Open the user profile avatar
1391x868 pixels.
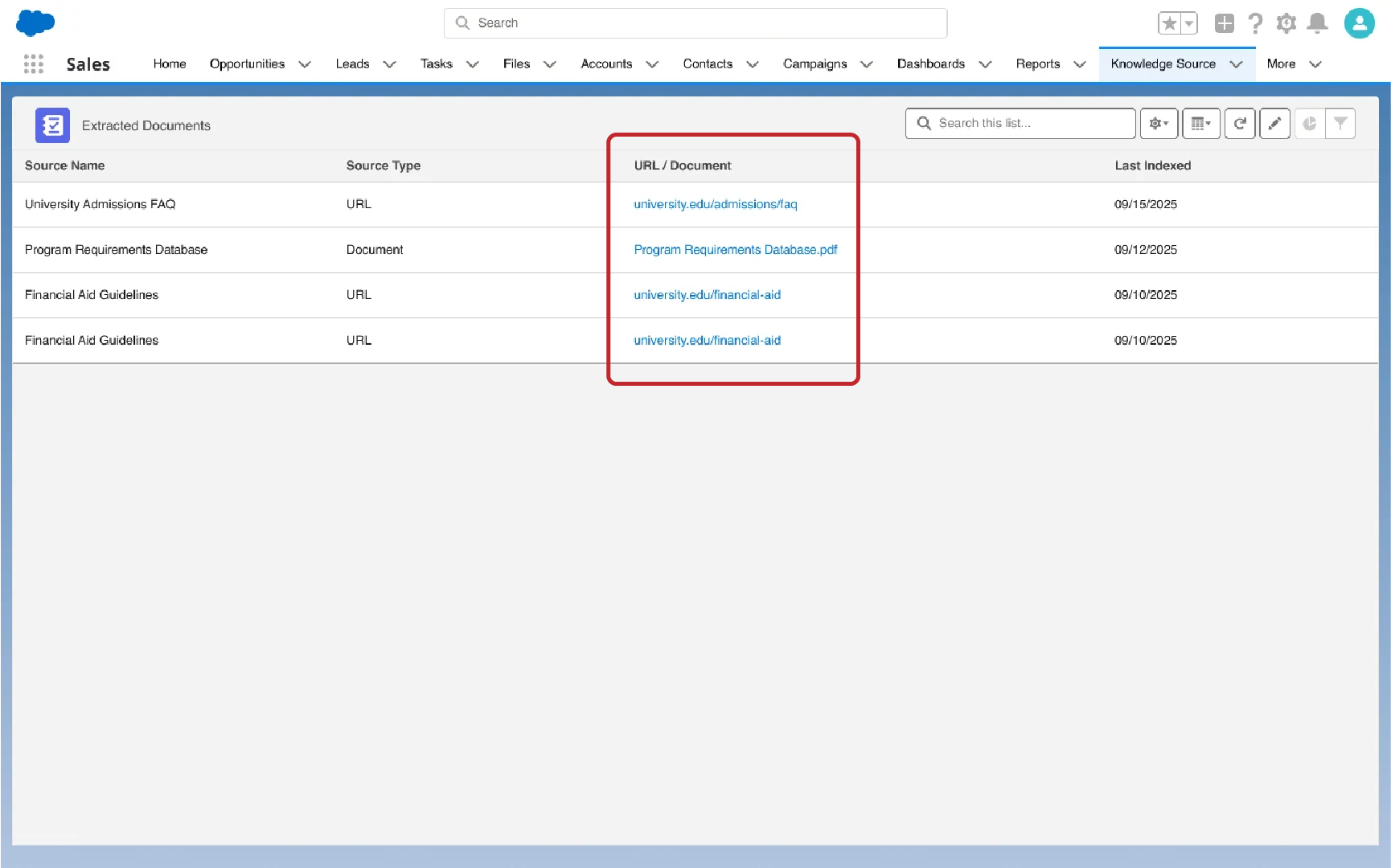(1359, 23)
